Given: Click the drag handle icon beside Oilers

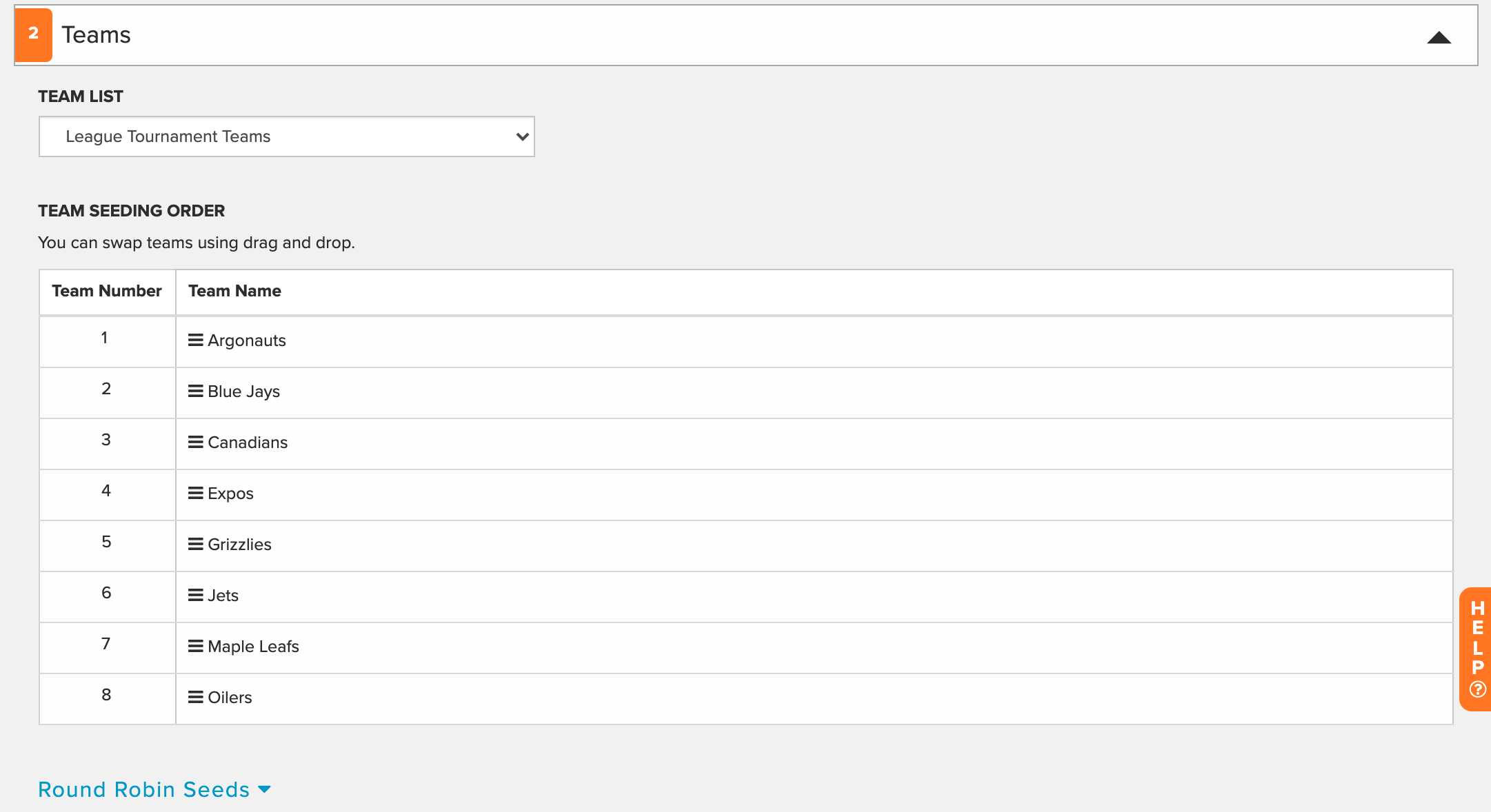Looking at the screenshot, I should coord(196,697).
